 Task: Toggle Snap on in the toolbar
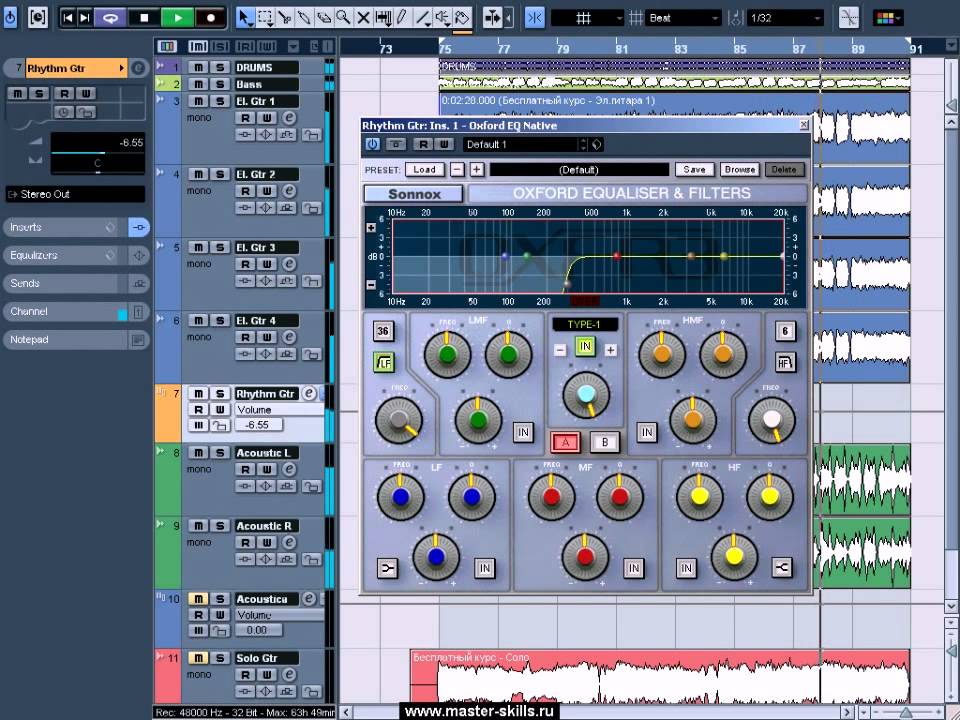pyautogui.click(x=534, y=18)
